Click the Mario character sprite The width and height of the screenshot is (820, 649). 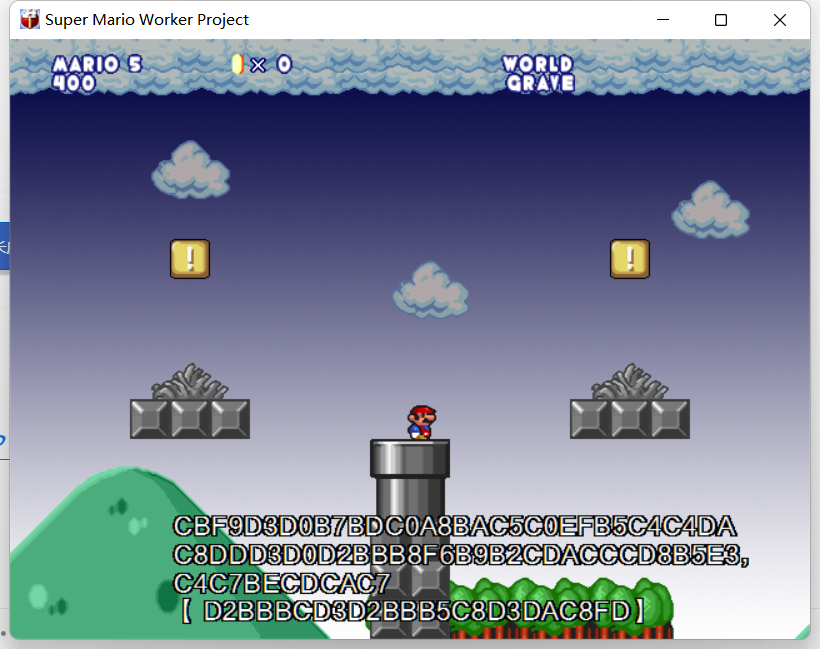(422, 422)
